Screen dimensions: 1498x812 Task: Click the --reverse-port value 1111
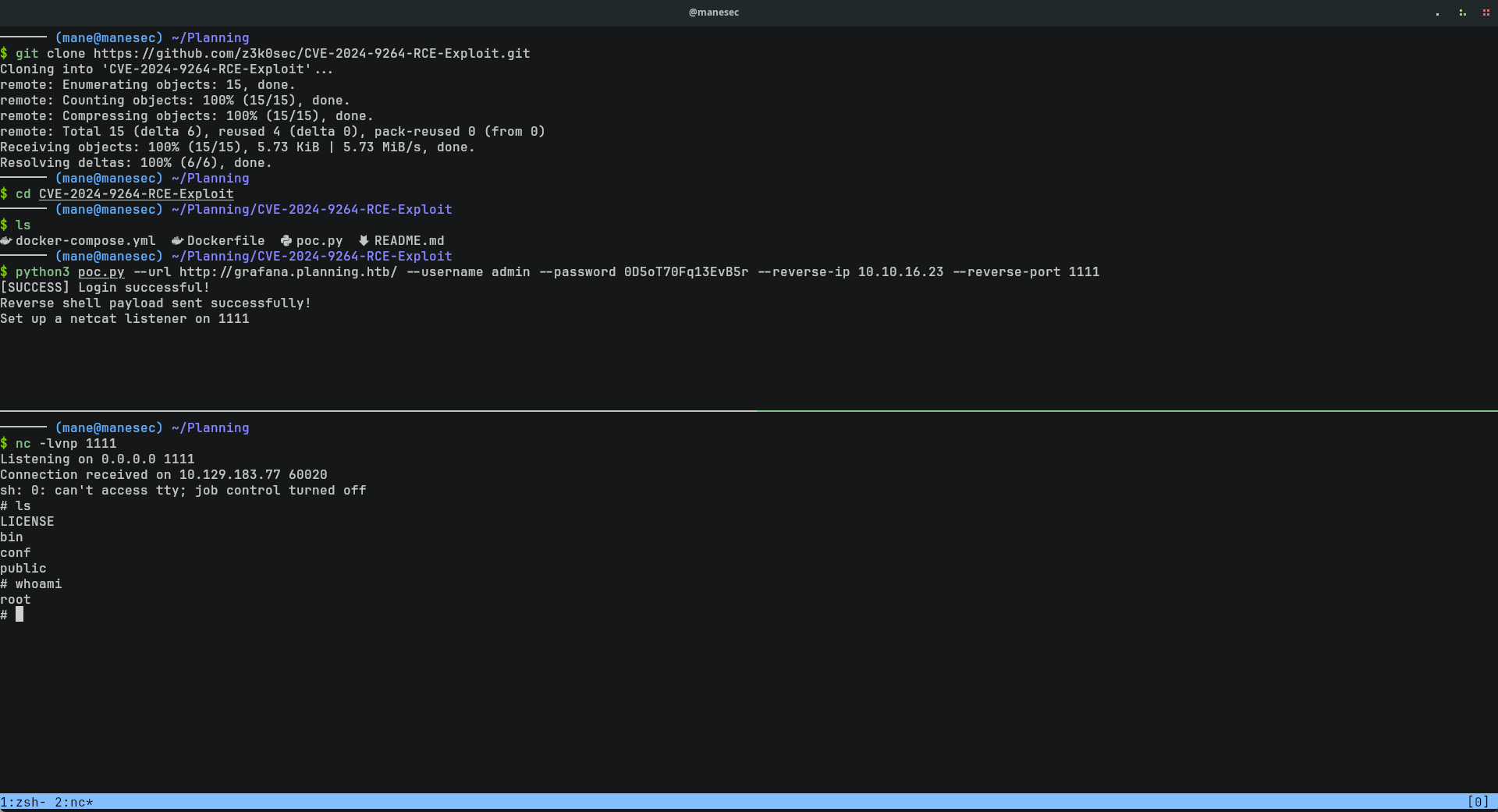[x=1084, y=271]
